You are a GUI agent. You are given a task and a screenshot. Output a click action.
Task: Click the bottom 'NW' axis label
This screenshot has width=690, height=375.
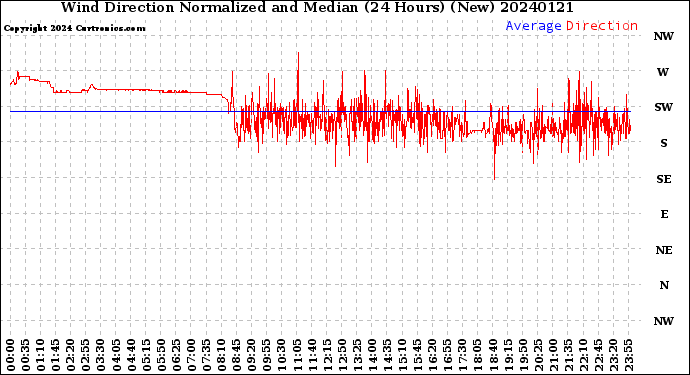pos(663,321)
